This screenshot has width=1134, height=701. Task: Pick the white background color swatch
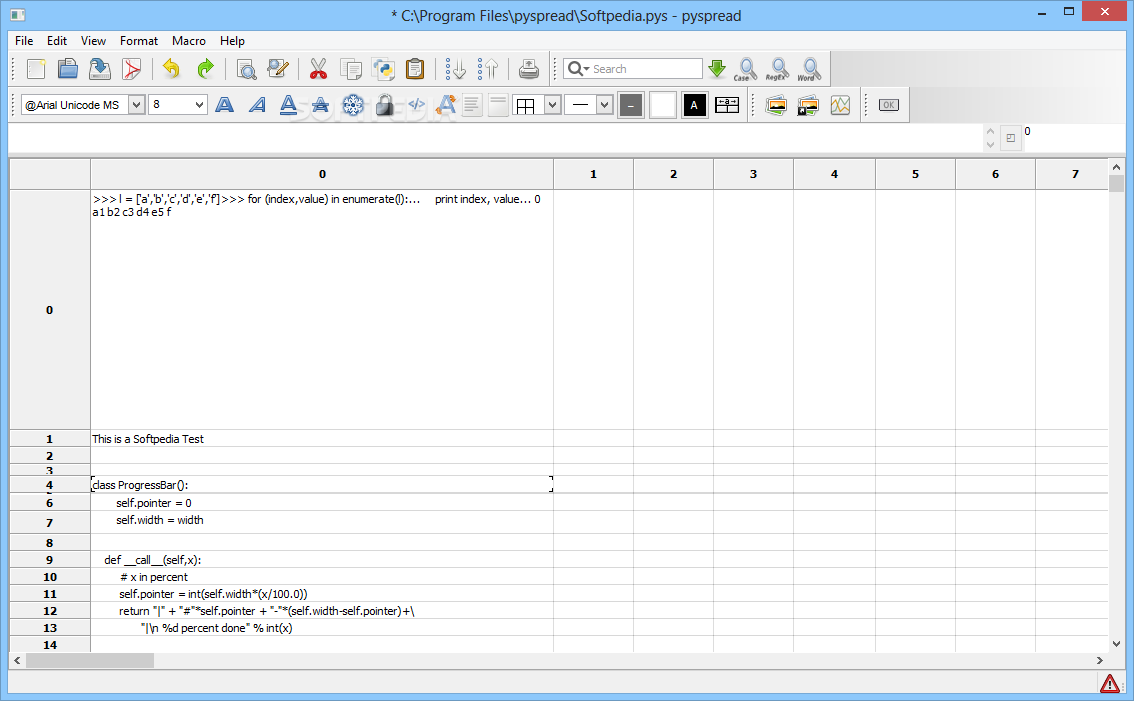pyautogui.click(x=662, y=105)
